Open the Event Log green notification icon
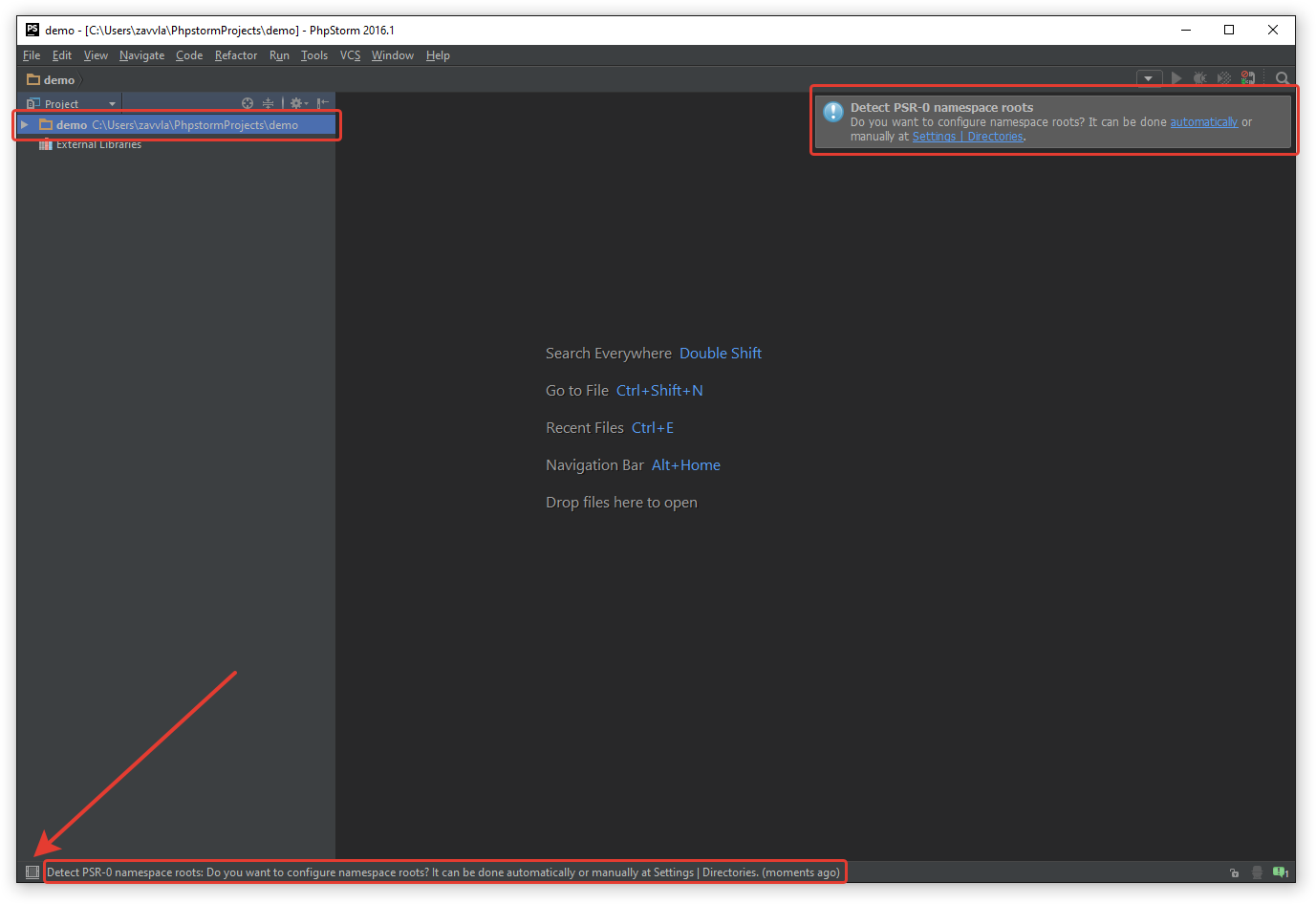This screenshot has width=1316, height=904. click(1281, 872)
